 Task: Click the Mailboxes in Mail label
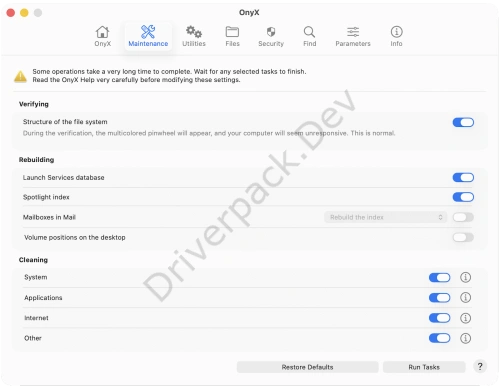point(49,217)
